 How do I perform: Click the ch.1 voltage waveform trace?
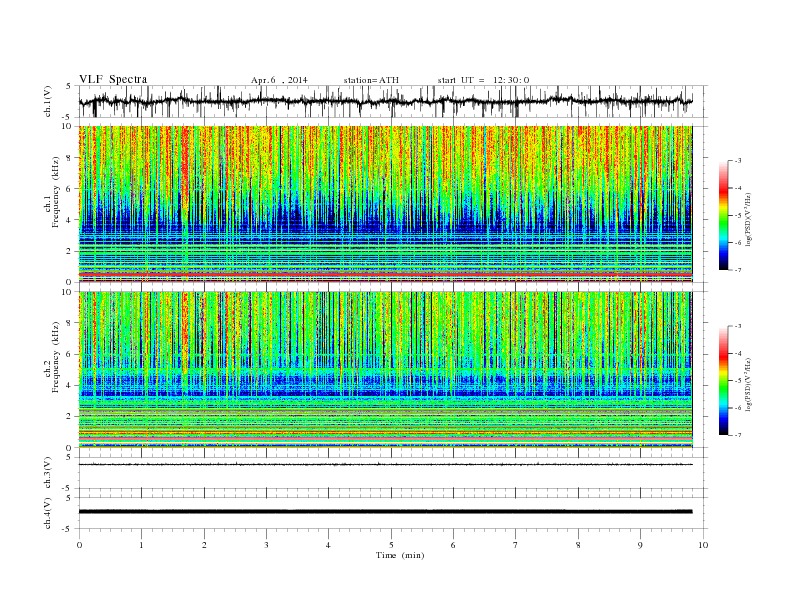pyautogui.click(x=385, y=101)
